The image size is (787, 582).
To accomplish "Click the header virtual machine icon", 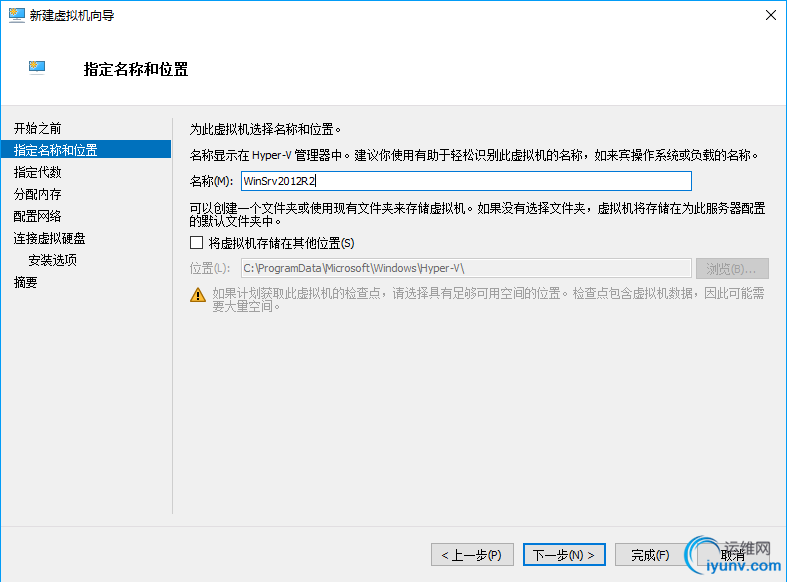I will click(x=37, y=67).
